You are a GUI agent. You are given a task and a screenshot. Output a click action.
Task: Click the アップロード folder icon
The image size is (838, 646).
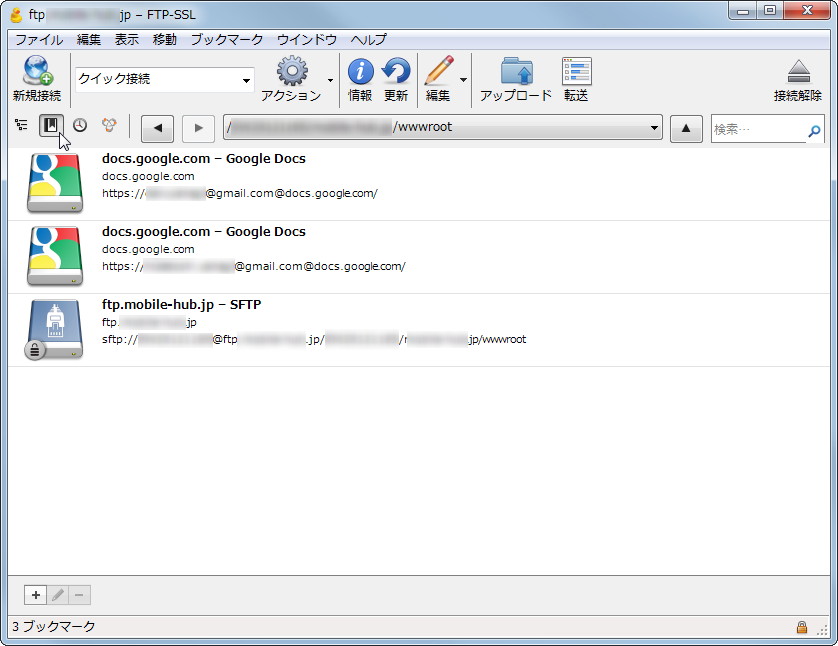pyautogui.click(x=516, y=71)
